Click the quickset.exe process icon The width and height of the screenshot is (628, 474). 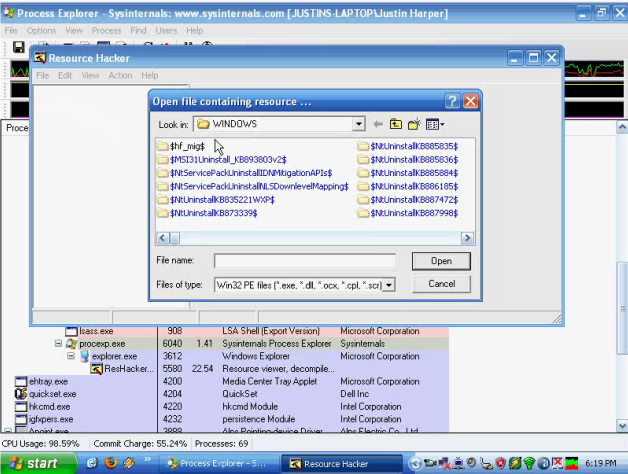(x=21, y=394)
